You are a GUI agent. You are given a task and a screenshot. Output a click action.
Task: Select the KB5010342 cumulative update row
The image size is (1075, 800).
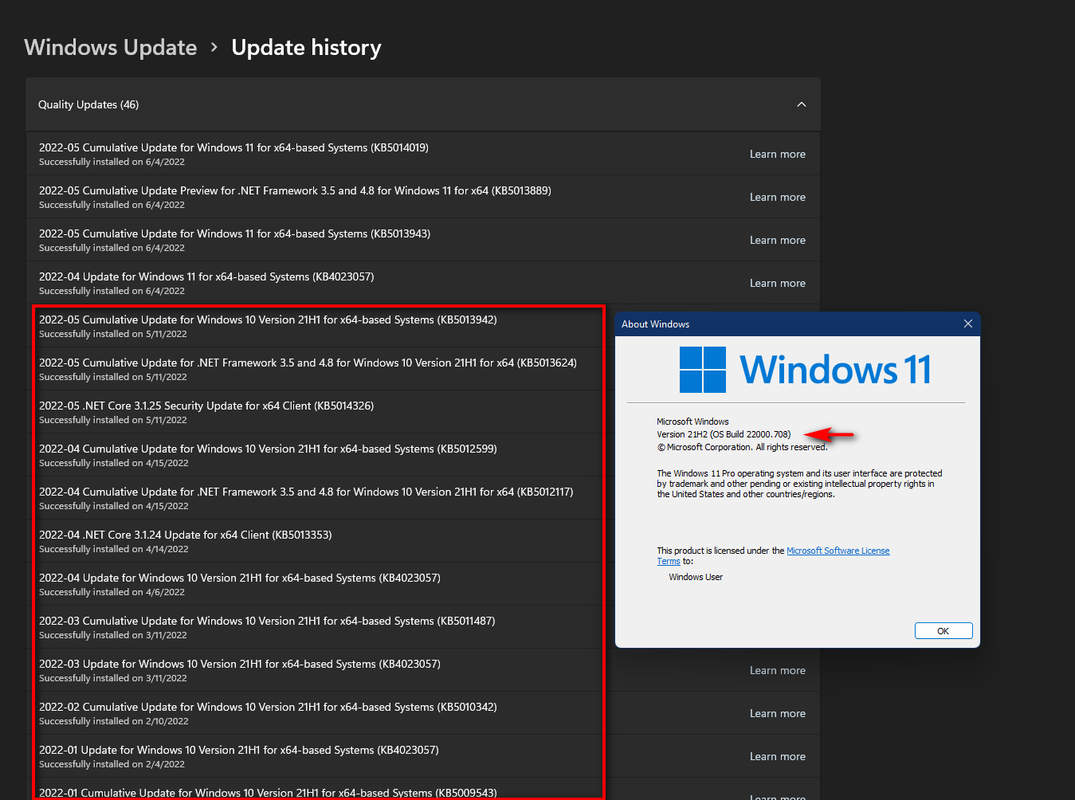pos(423,713)
